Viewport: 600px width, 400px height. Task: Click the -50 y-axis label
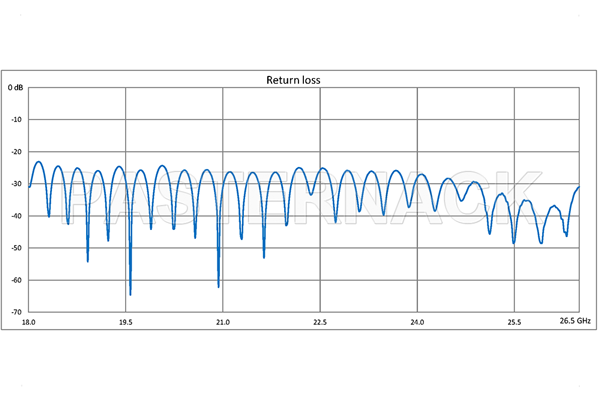pos(17,248)
